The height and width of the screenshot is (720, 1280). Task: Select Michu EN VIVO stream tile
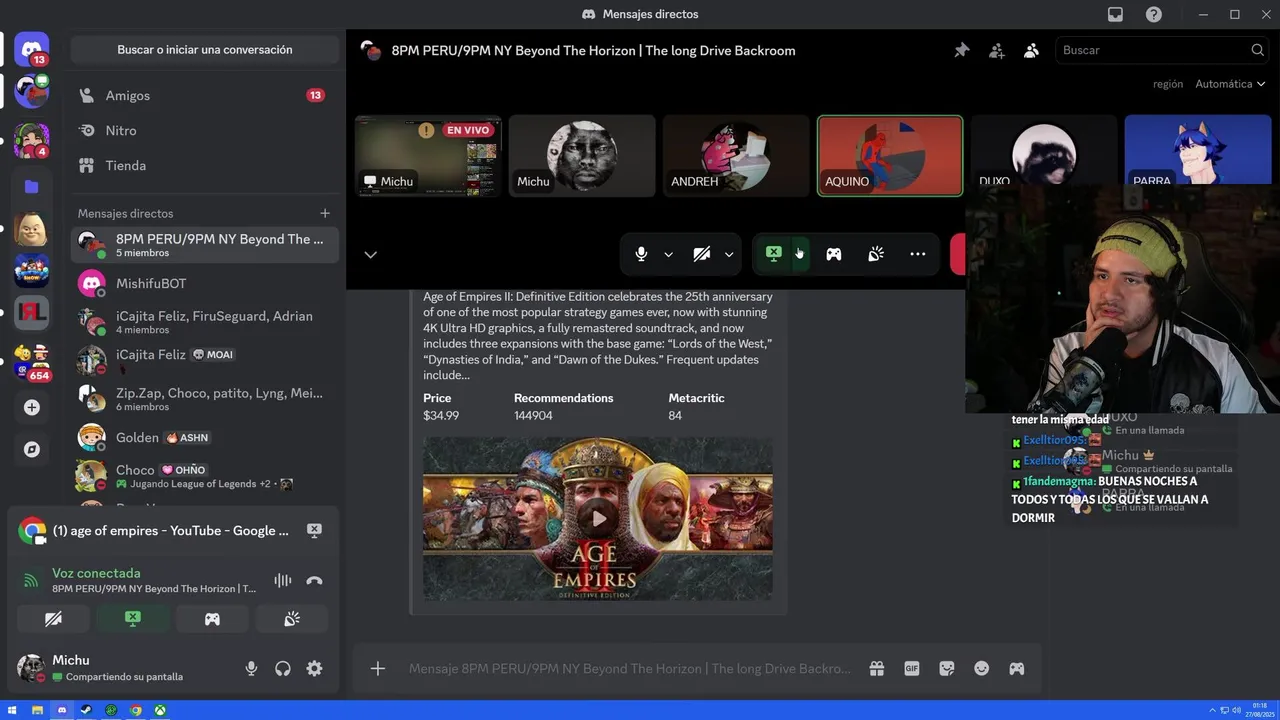(x=428, y=155)
